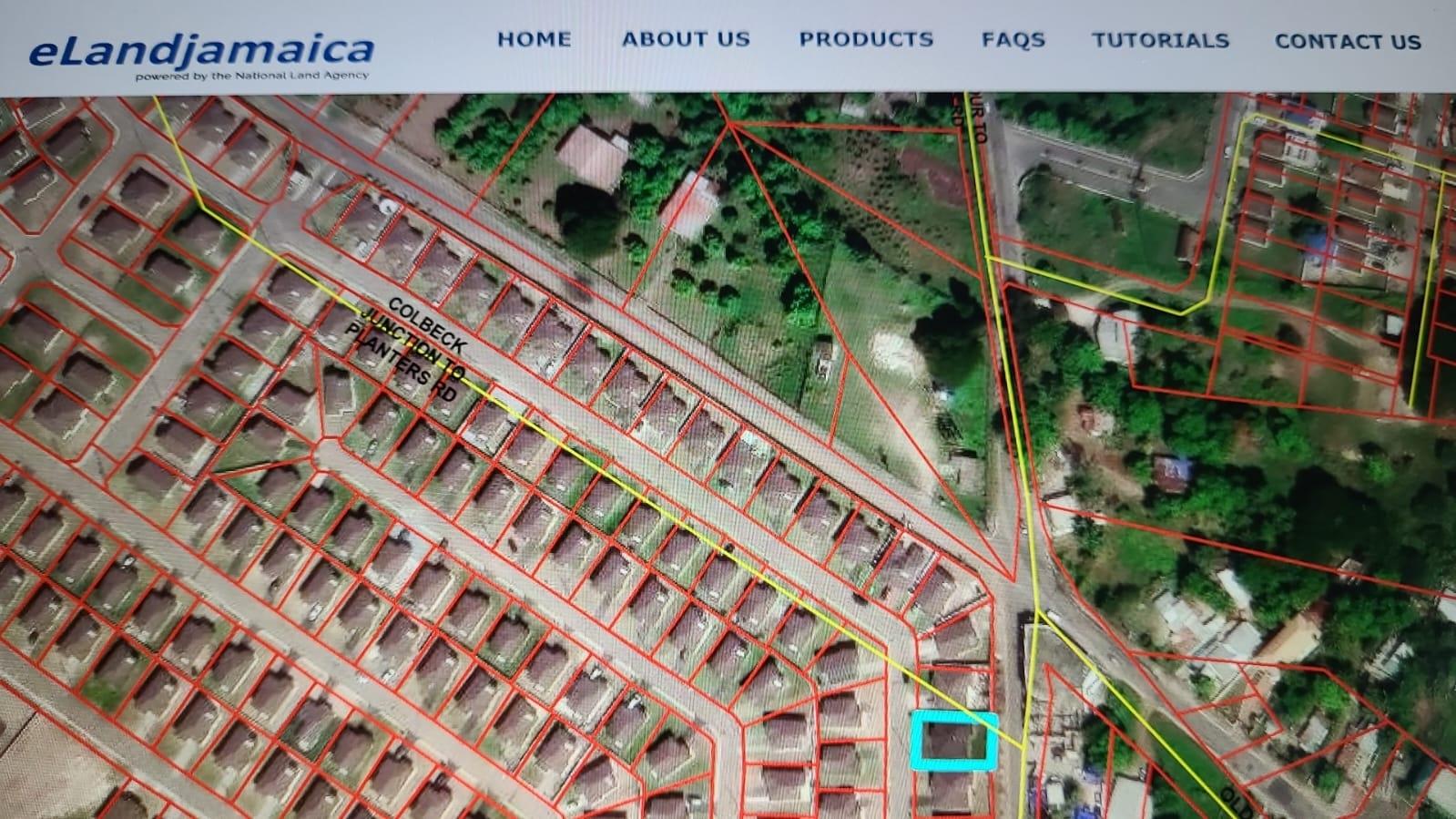
Task: Open the FAQS page
Action: tap(1013, 40)
